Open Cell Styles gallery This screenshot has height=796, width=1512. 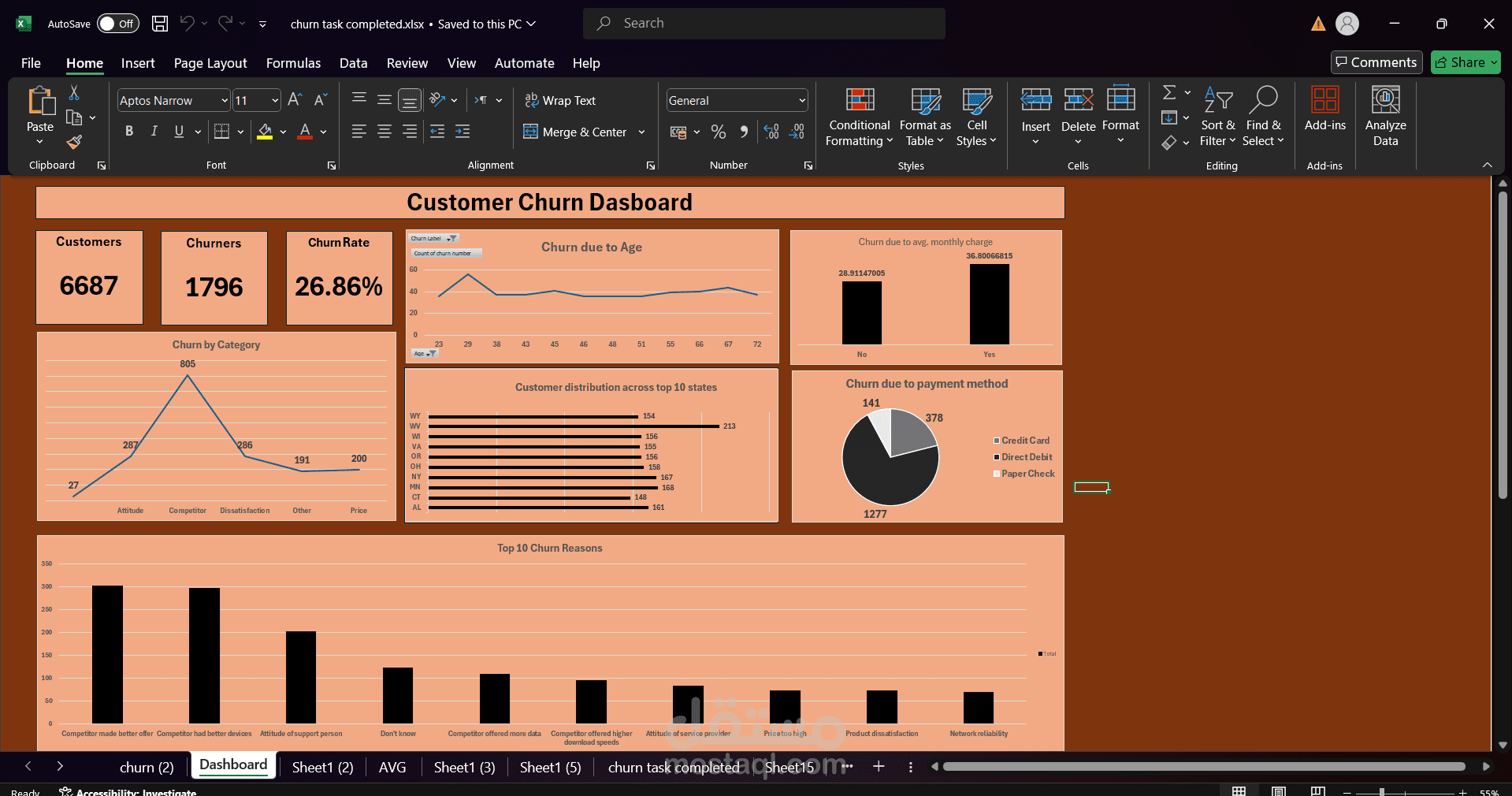click(976, 117)
